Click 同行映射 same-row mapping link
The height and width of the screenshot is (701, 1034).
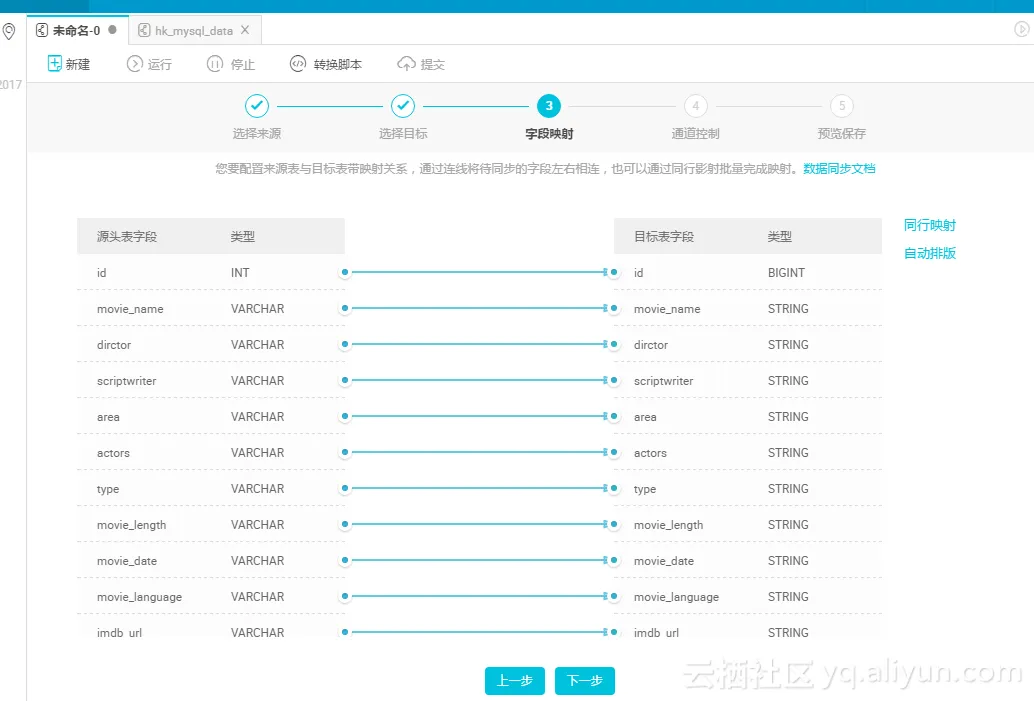tap(930, 226)
